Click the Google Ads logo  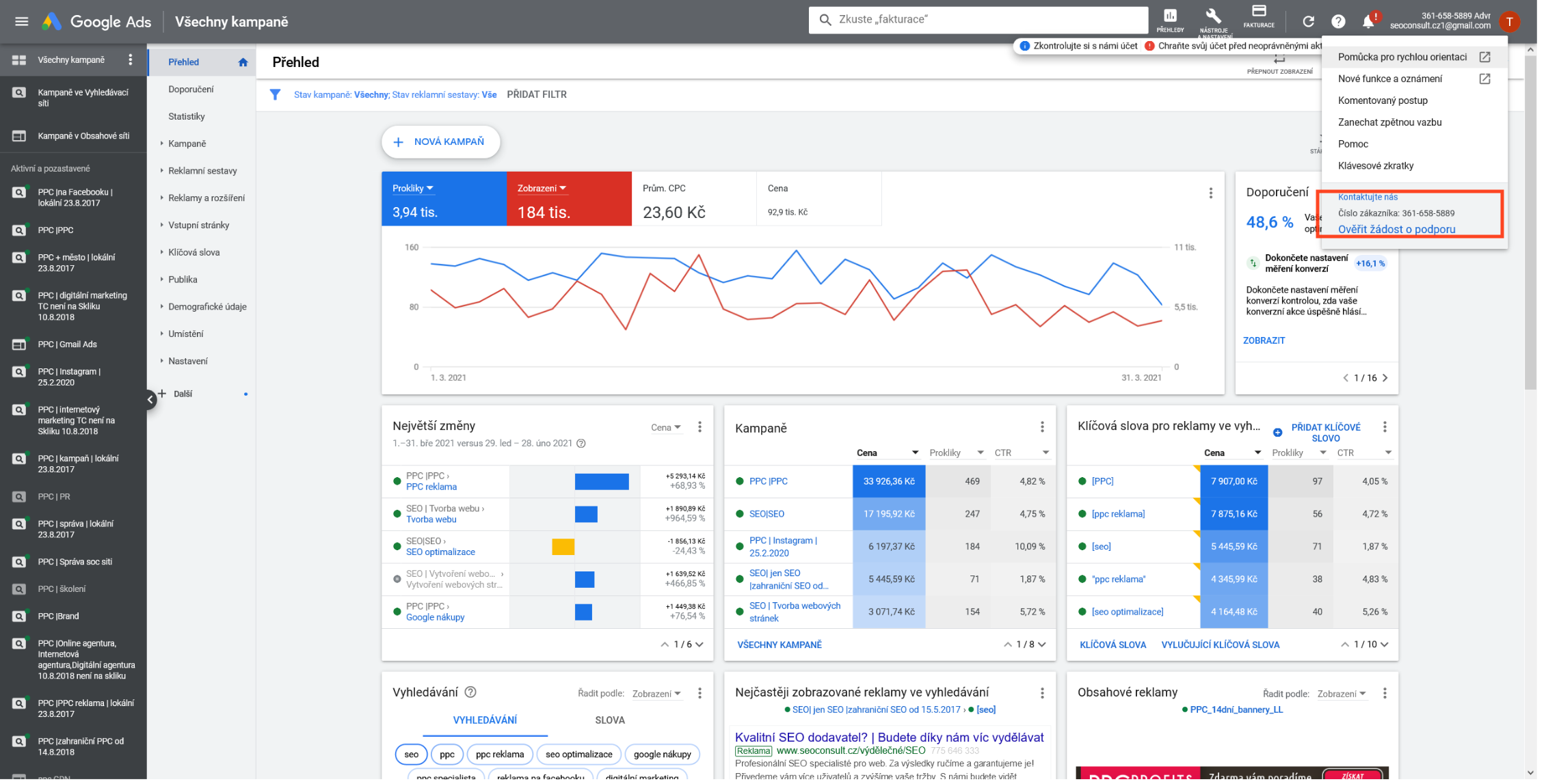96,21
